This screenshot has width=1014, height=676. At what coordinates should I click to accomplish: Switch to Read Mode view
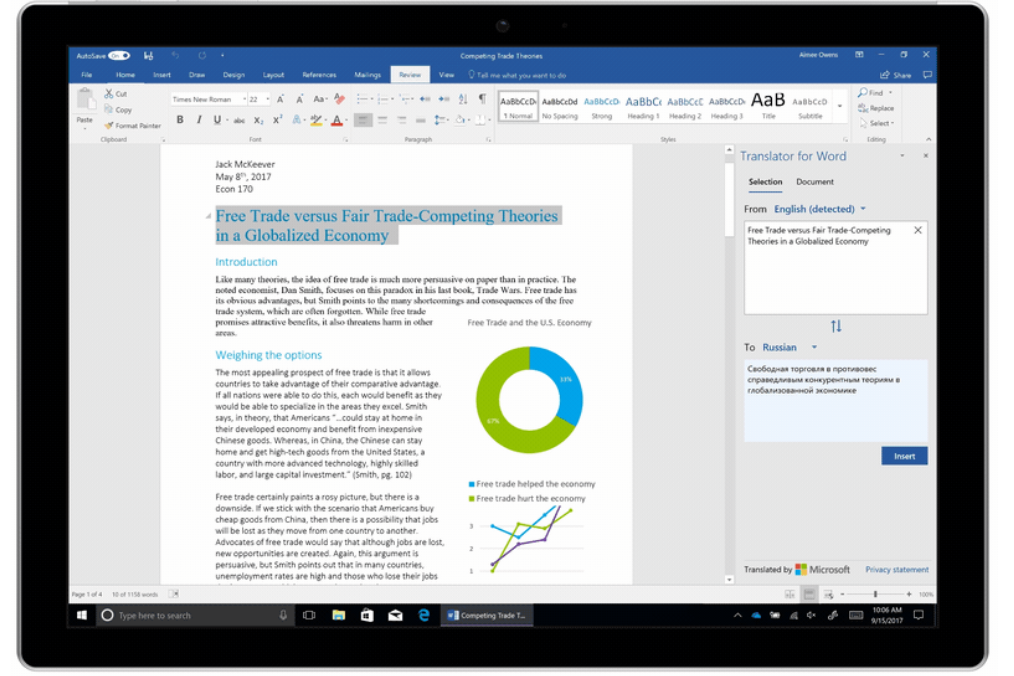[790, 594]
